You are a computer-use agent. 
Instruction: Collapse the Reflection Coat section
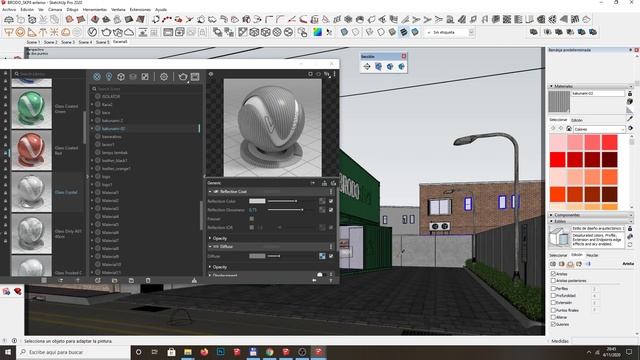[210, 191]
